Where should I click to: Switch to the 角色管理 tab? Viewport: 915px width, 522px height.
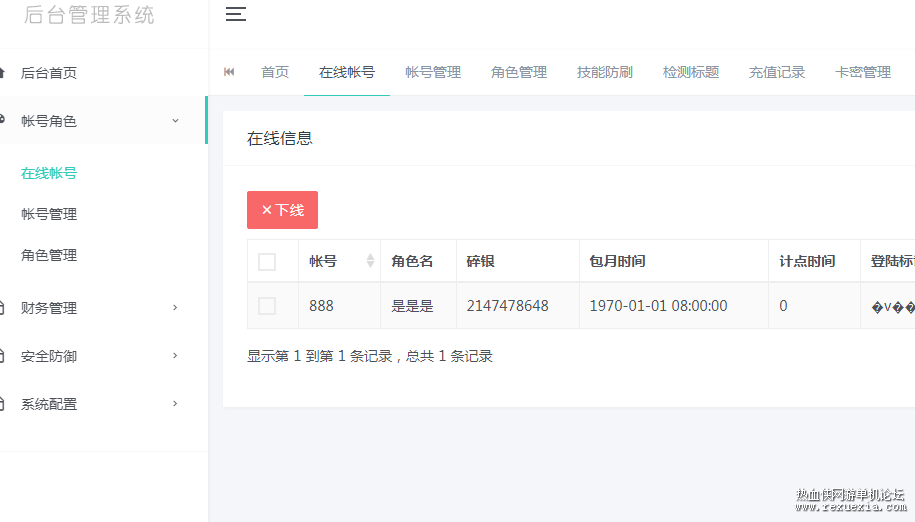[519, 72]
